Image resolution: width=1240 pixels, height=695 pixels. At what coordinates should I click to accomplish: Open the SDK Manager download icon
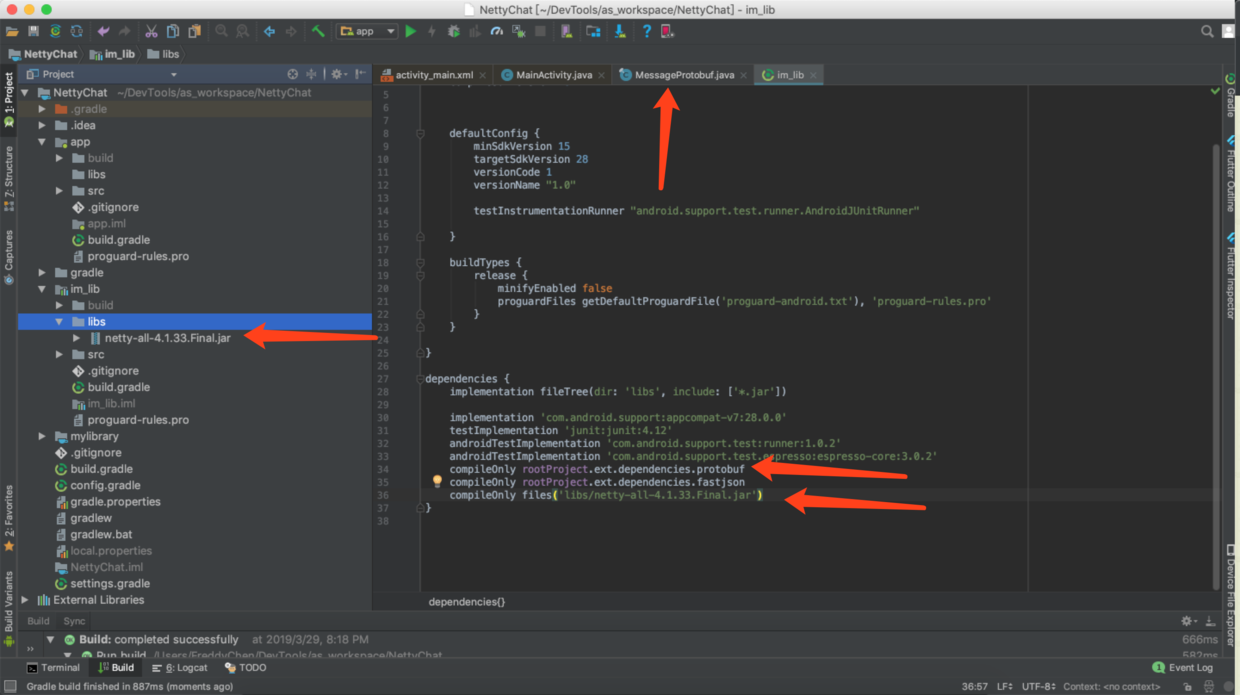click(x=620, y=31)
